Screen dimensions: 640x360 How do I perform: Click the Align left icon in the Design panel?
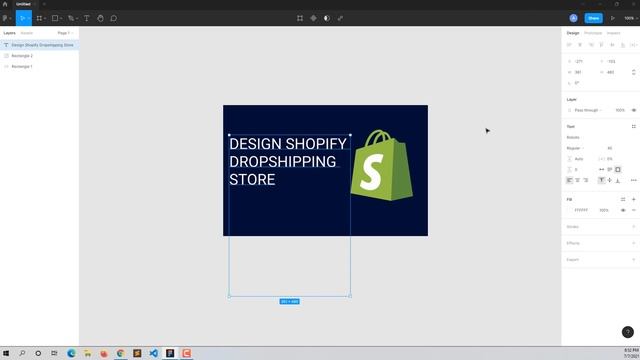[x=569, y=45]
